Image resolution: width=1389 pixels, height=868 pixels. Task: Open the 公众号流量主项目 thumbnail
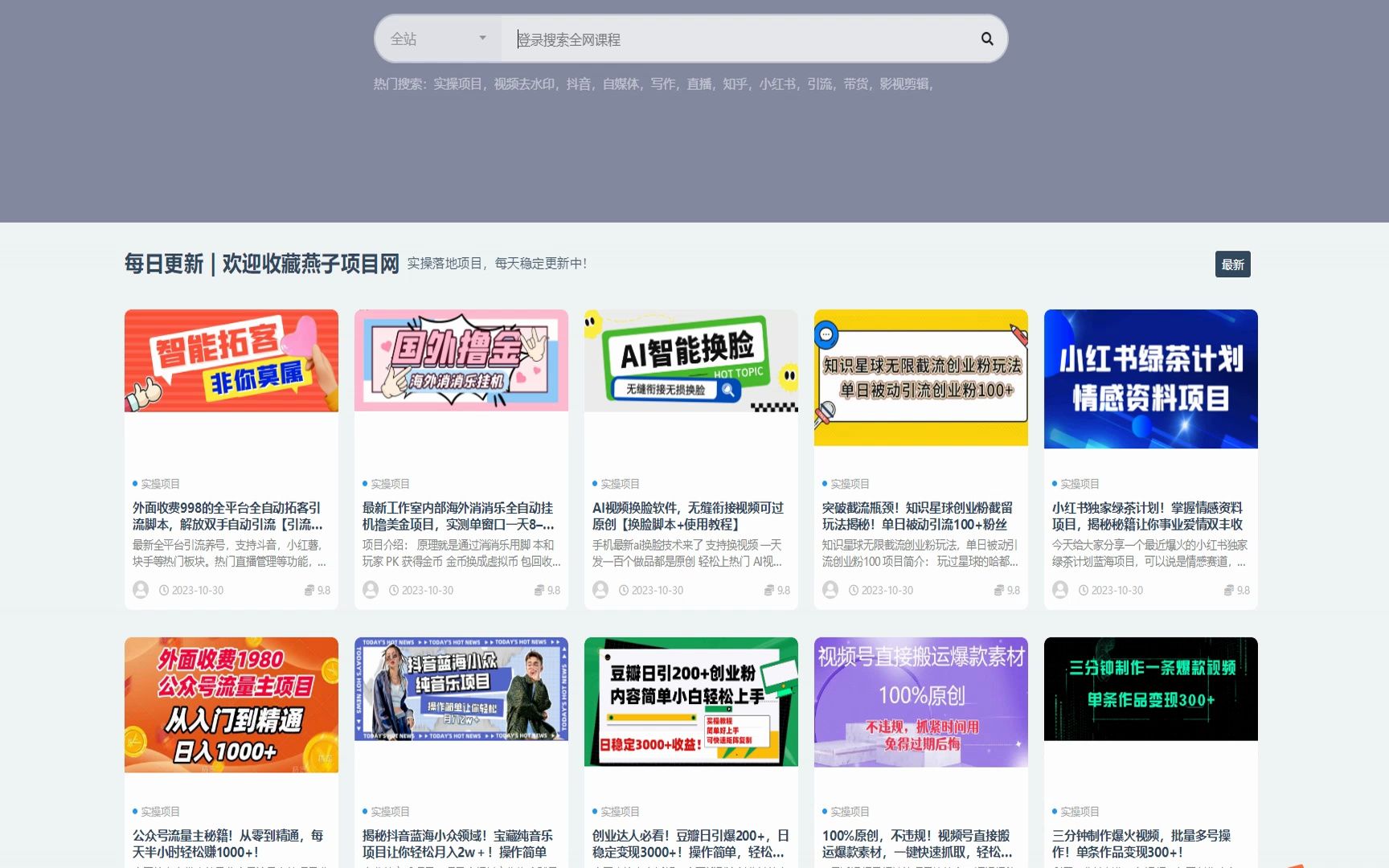(x=231, y=705)
